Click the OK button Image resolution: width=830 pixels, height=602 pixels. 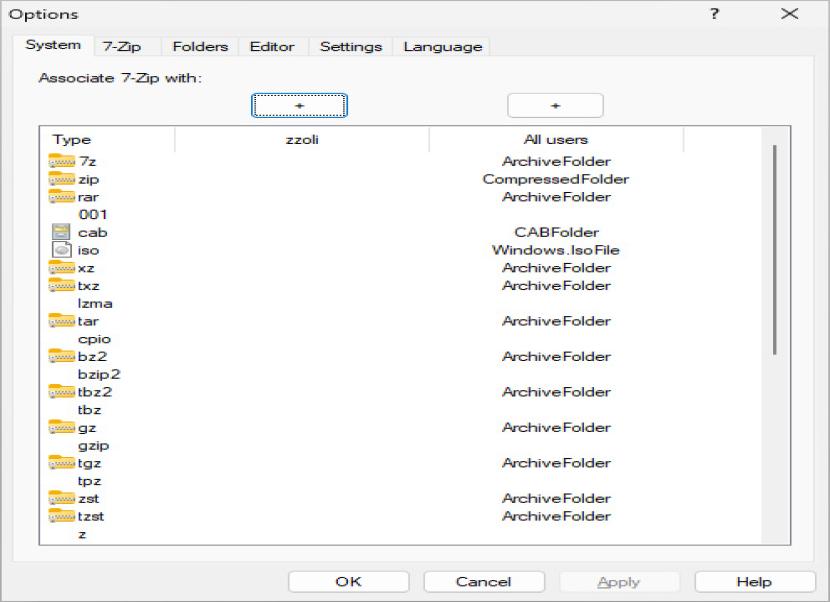[348, 582]
